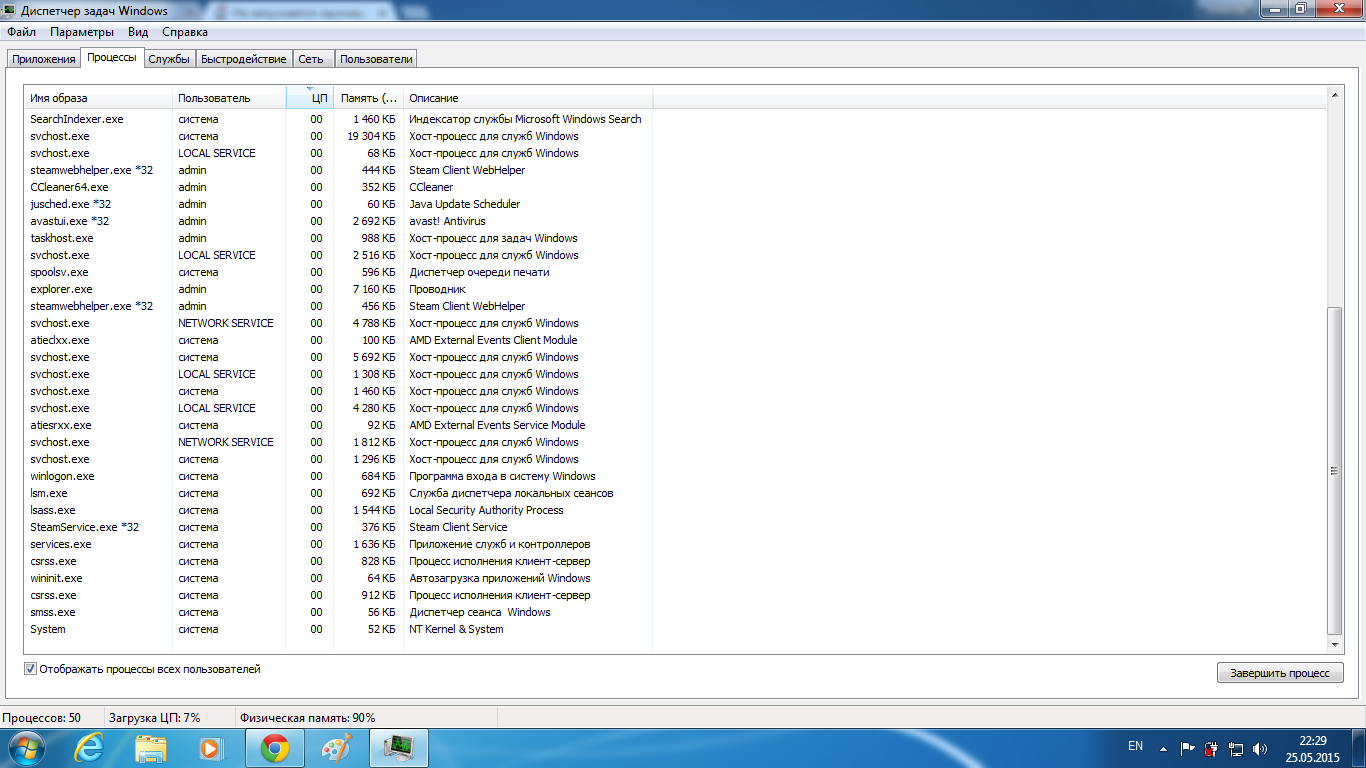Click "Процессов: 50" in status bar
1366x768 pixels.
42,718
